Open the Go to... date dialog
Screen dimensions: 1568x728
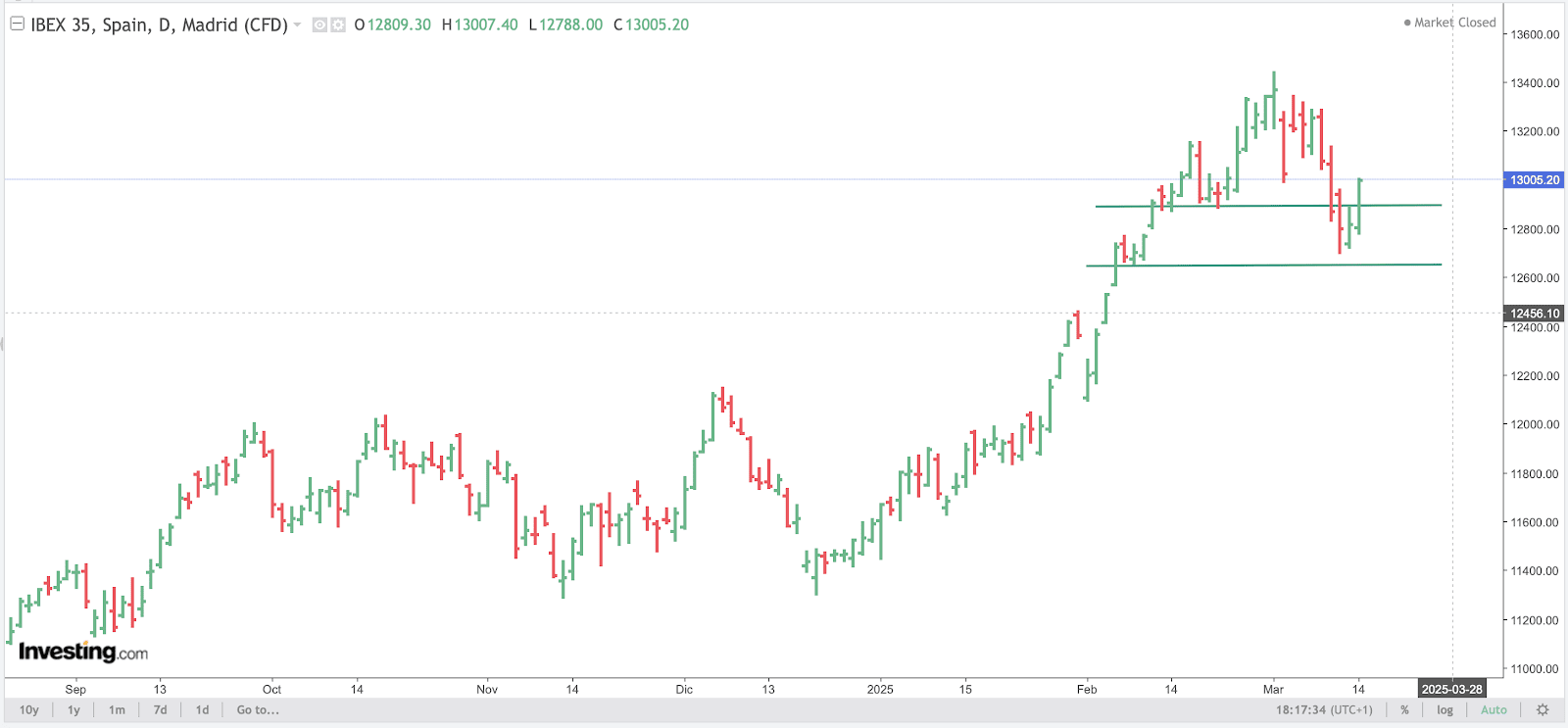click(x=258, y=710)
